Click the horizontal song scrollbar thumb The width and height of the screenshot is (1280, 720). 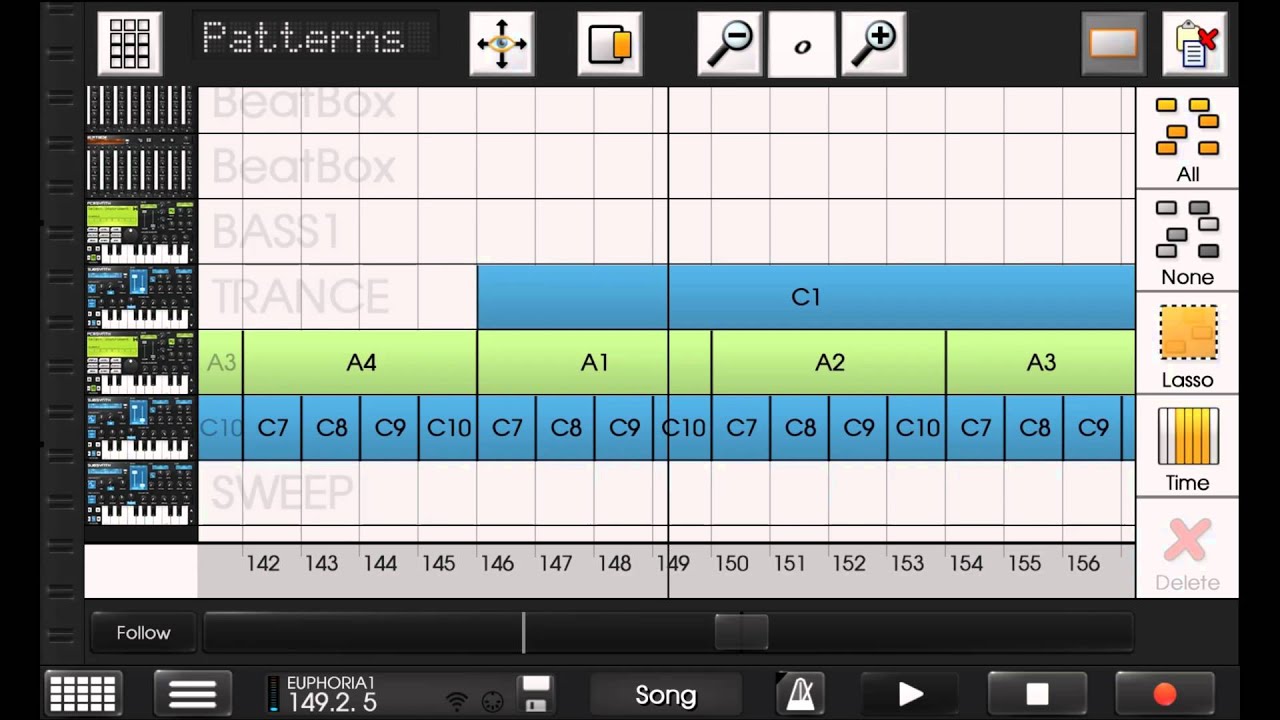pyautogui.click(x=741, y=632)
